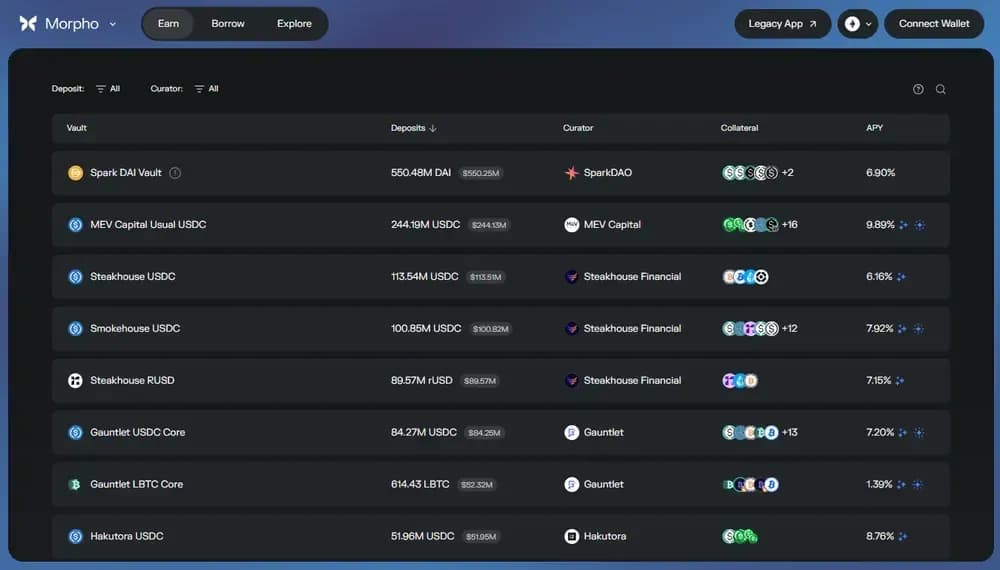The image size is (1000, 570).
Task: Open the Curator filter set to All
Action: click(x=207, y=89)
